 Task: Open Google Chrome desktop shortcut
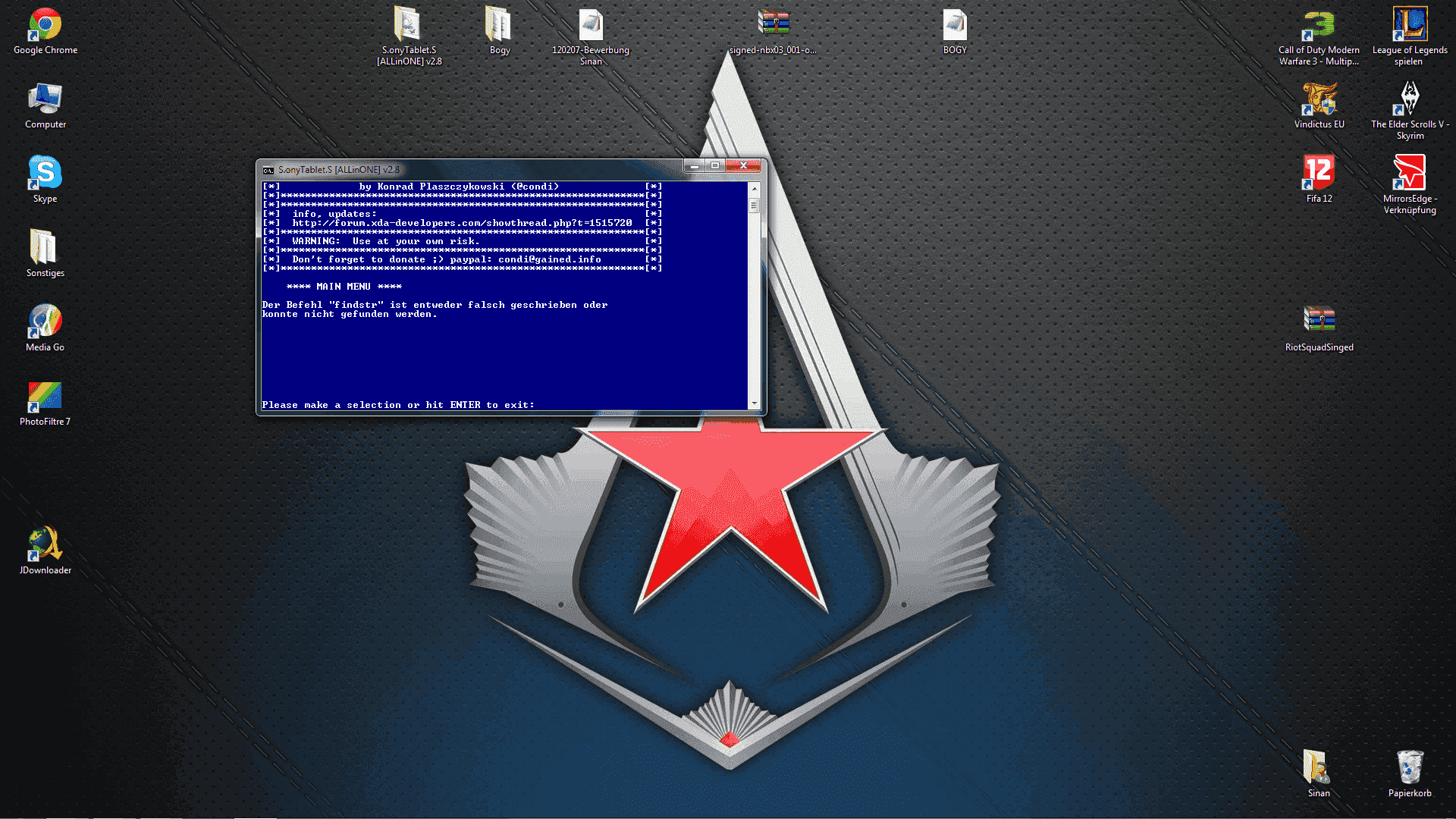(45, 32)
